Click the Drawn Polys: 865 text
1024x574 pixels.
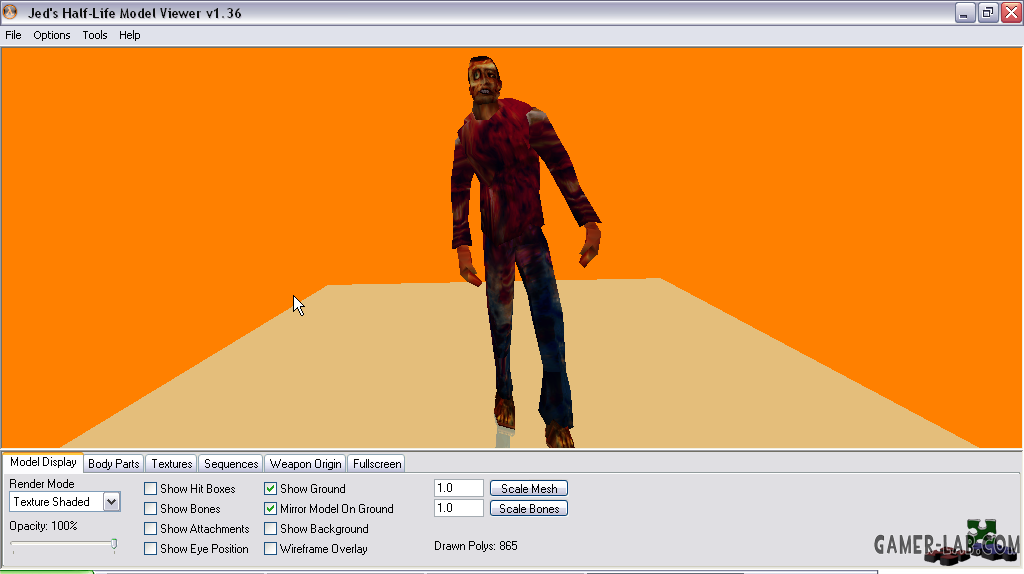coord(475,546)
